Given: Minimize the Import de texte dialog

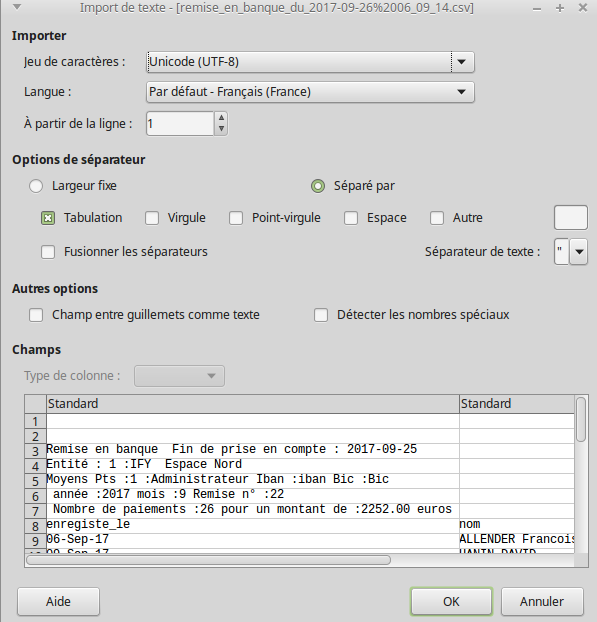Looking at the screenshot, I should coord(537,8).
